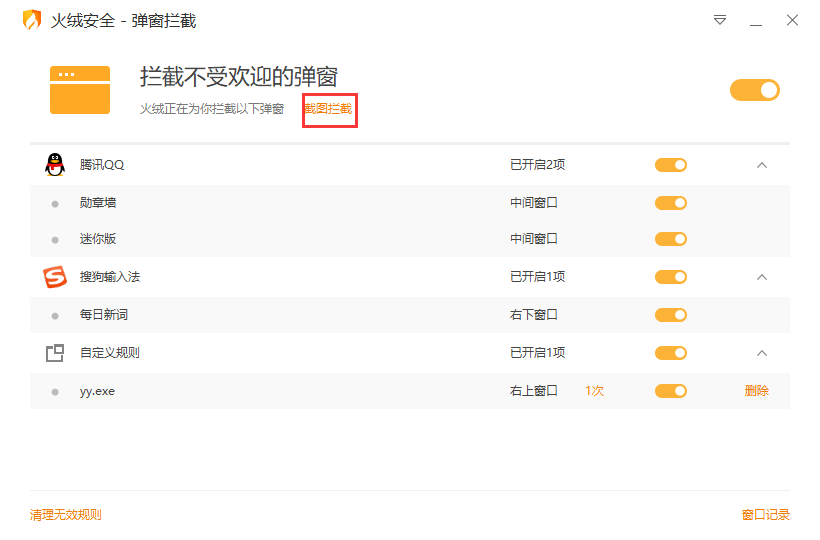Click the popup blocker window icon
Viewport: 820px width, 540px height.
(x=80, y=89)
